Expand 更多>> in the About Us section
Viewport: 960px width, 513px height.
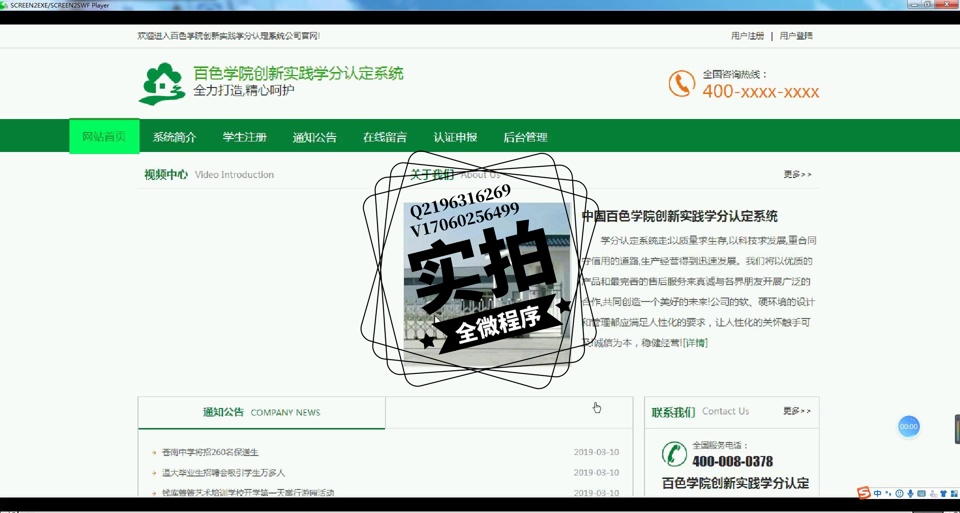pos(797,175)
